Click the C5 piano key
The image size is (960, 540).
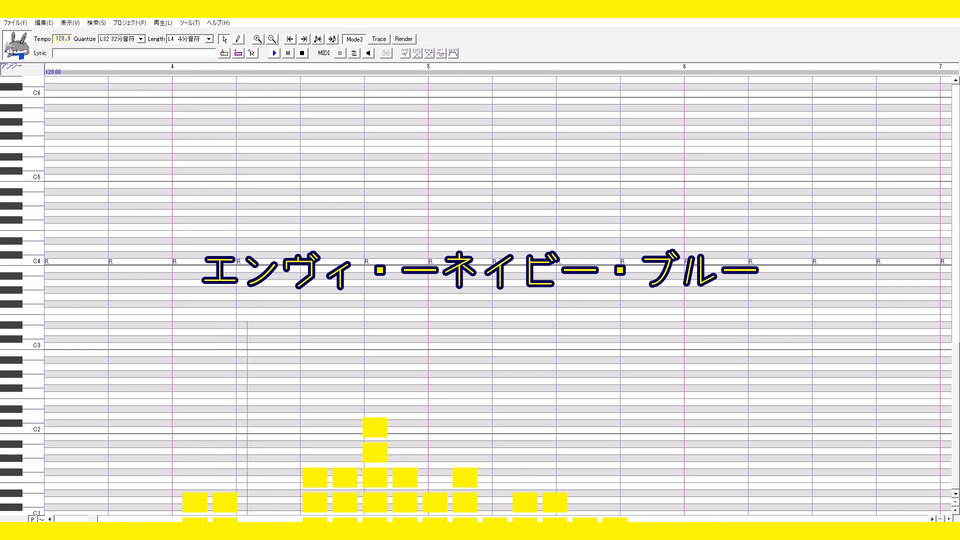click(x=22, y=177)
